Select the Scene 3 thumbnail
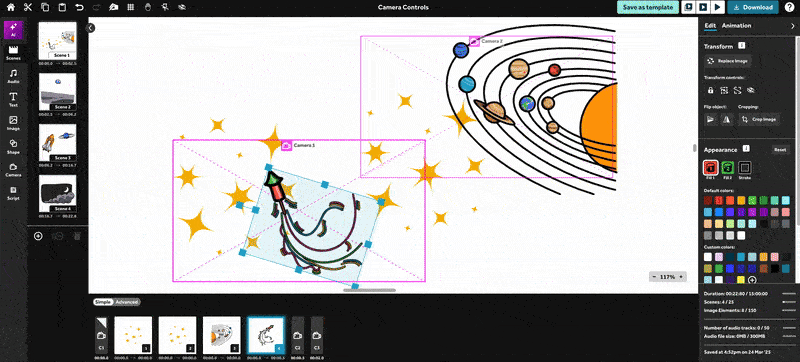800x362 pixels. (x=58, y=143)
